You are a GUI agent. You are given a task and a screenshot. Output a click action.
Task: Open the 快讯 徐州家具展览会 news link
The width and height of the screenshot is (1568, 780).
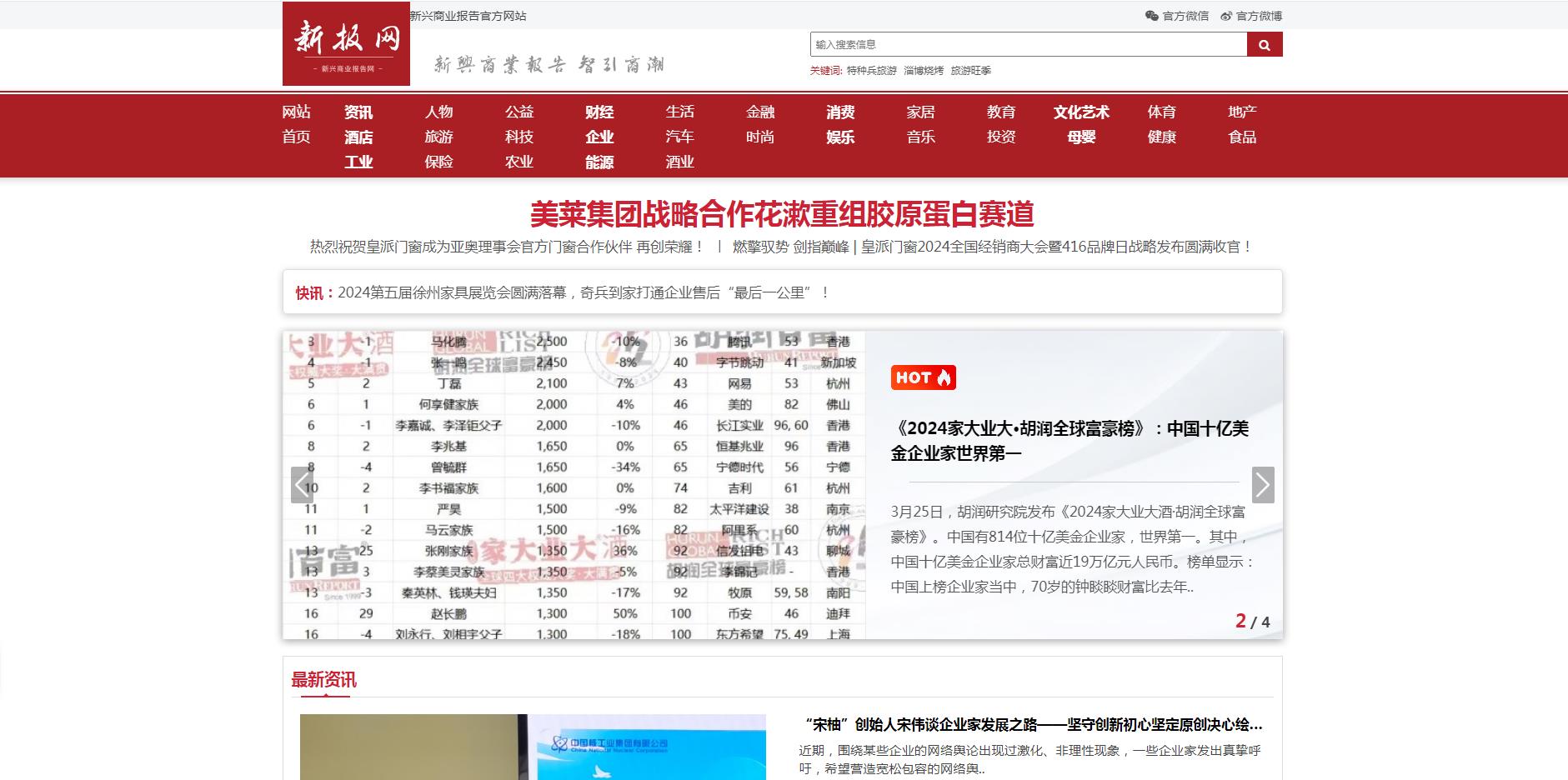(584, 292)
